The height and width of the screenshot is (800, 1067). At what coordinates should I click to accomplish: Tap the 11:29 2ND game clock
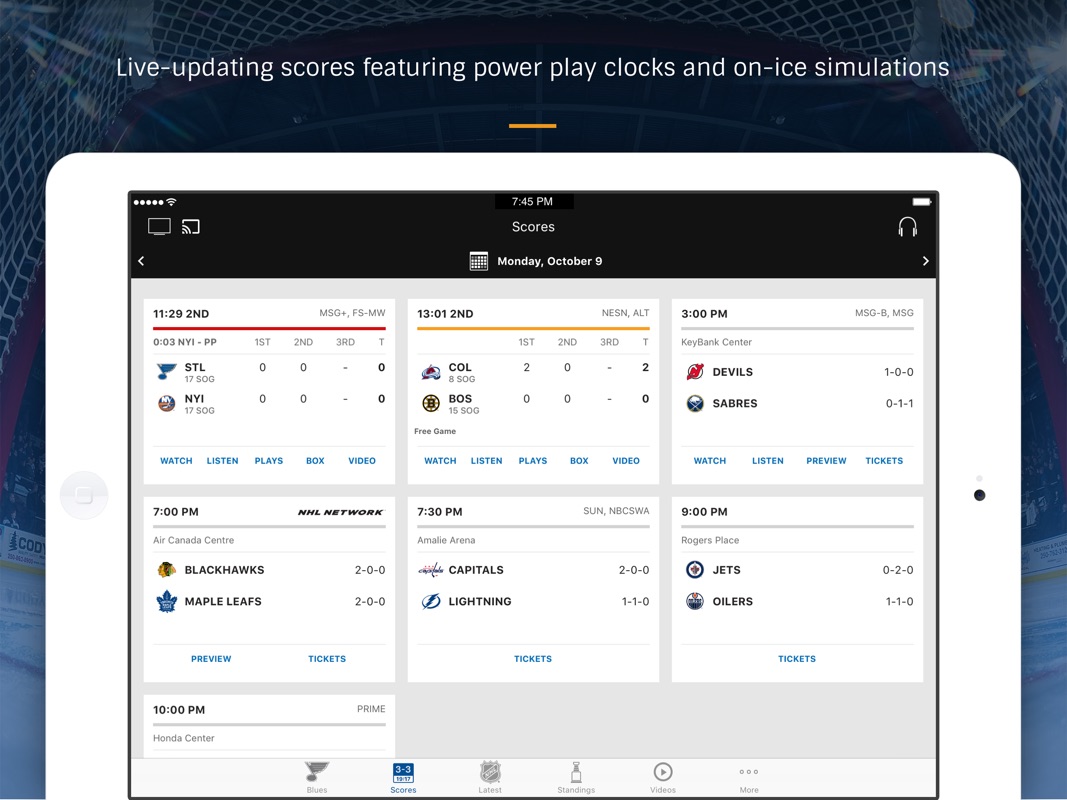click(x=181, y=314)
